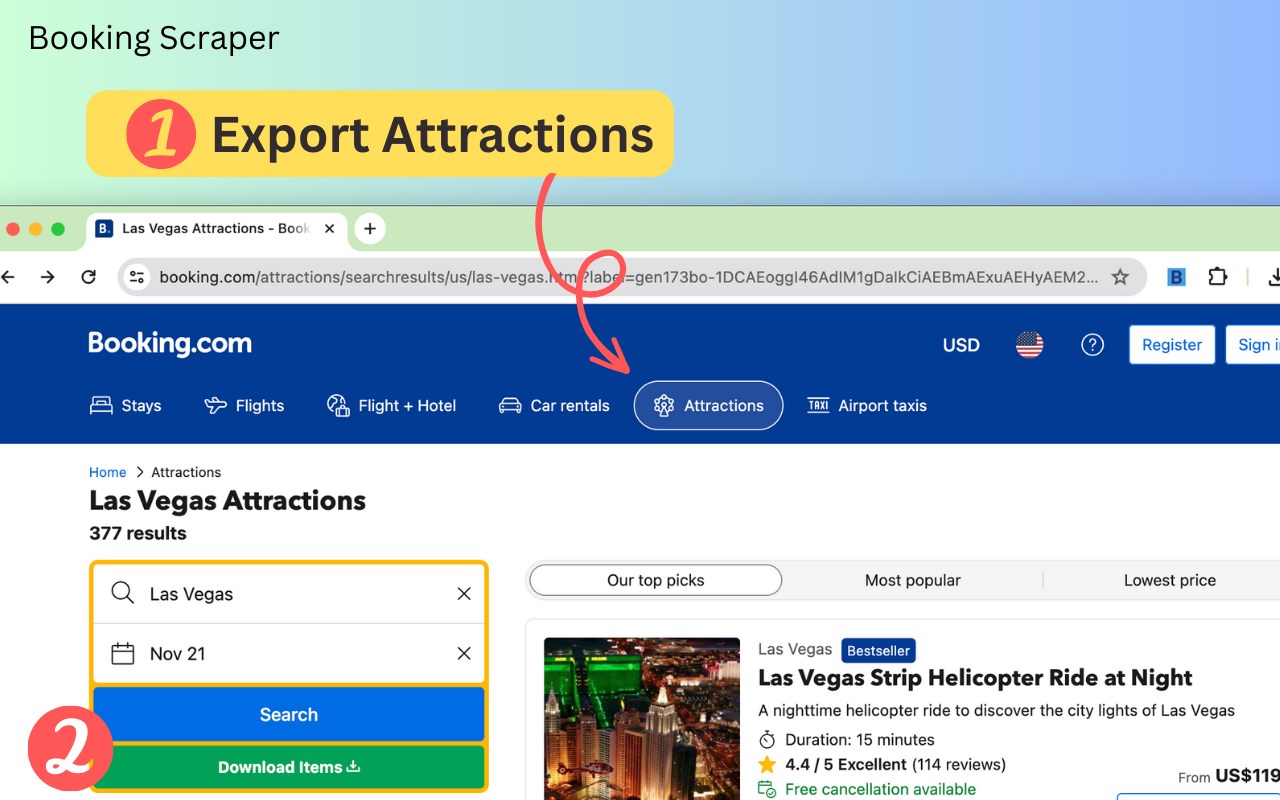Open the Nov 21 date picker
Screen dimensions: 1280x800
289,654
